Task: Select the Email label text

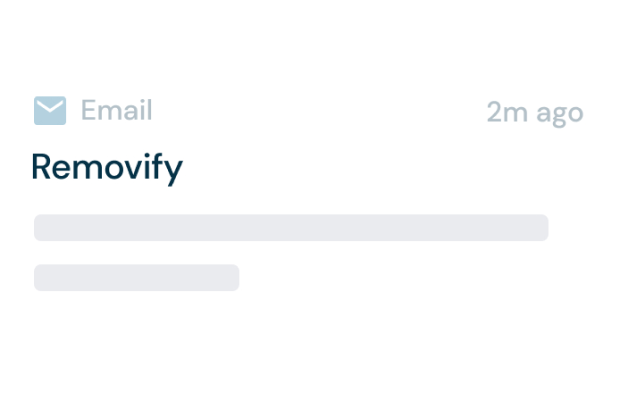Action: pyautogui.click(x=117, y=110)
